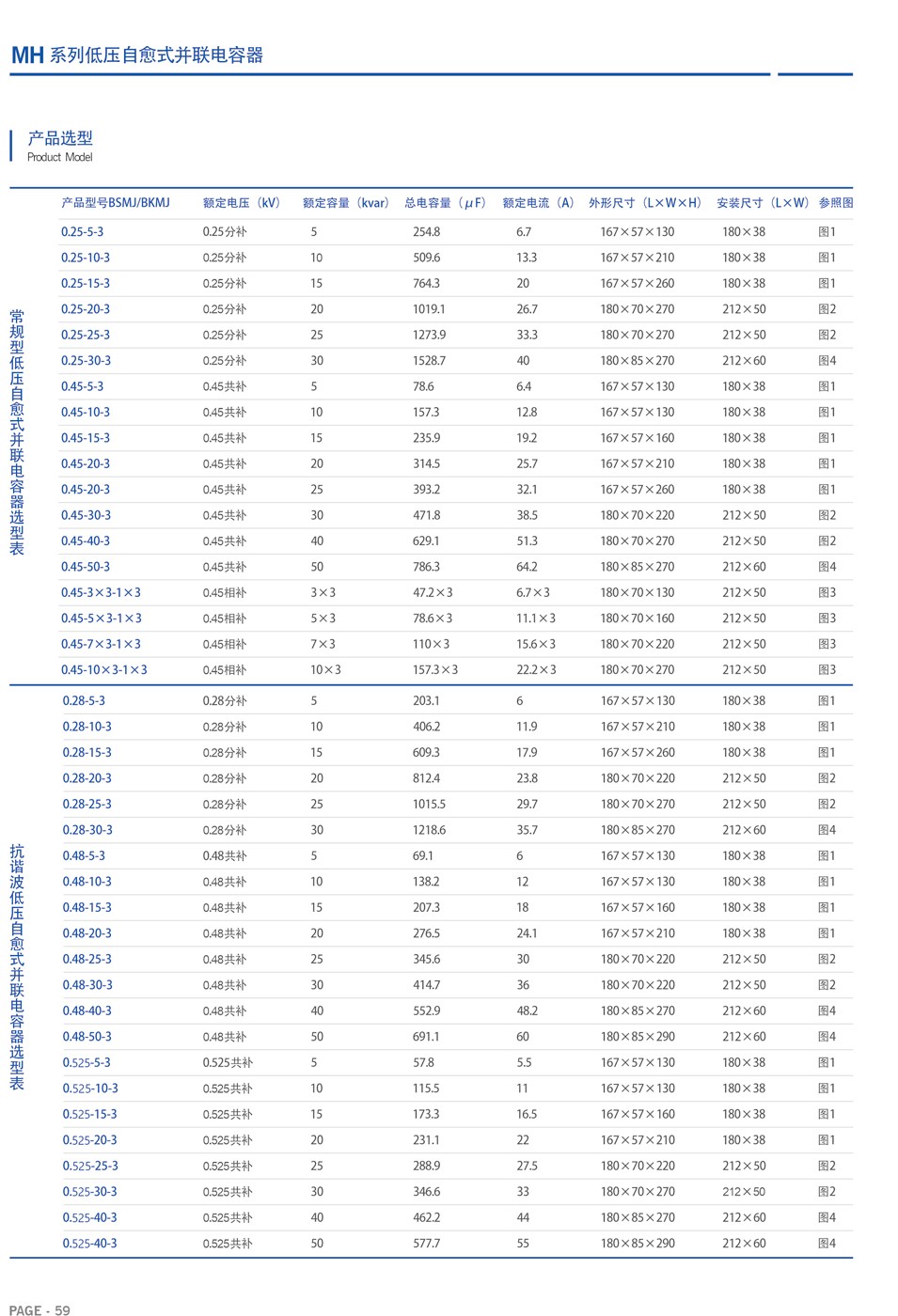
Task: Click product model 0.25-30-3
Action: [86, 361]
